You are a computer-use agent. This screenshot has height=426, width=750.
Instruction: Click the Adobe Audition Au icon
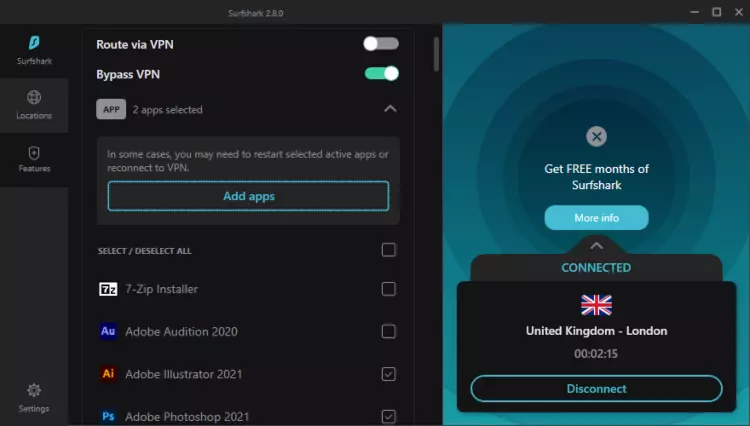tap(108, 331)
